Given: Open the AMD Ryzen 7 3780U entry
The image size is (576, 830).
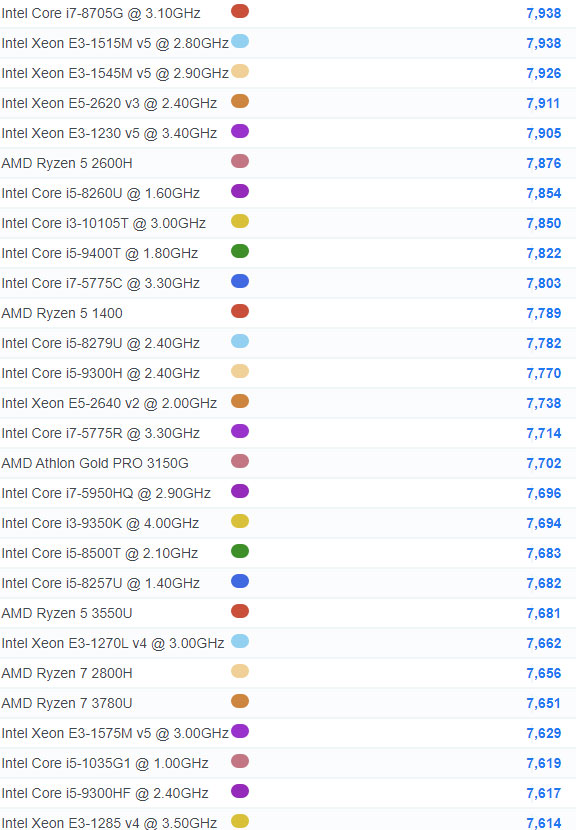Looking at the screenshot, I should 67,703.
